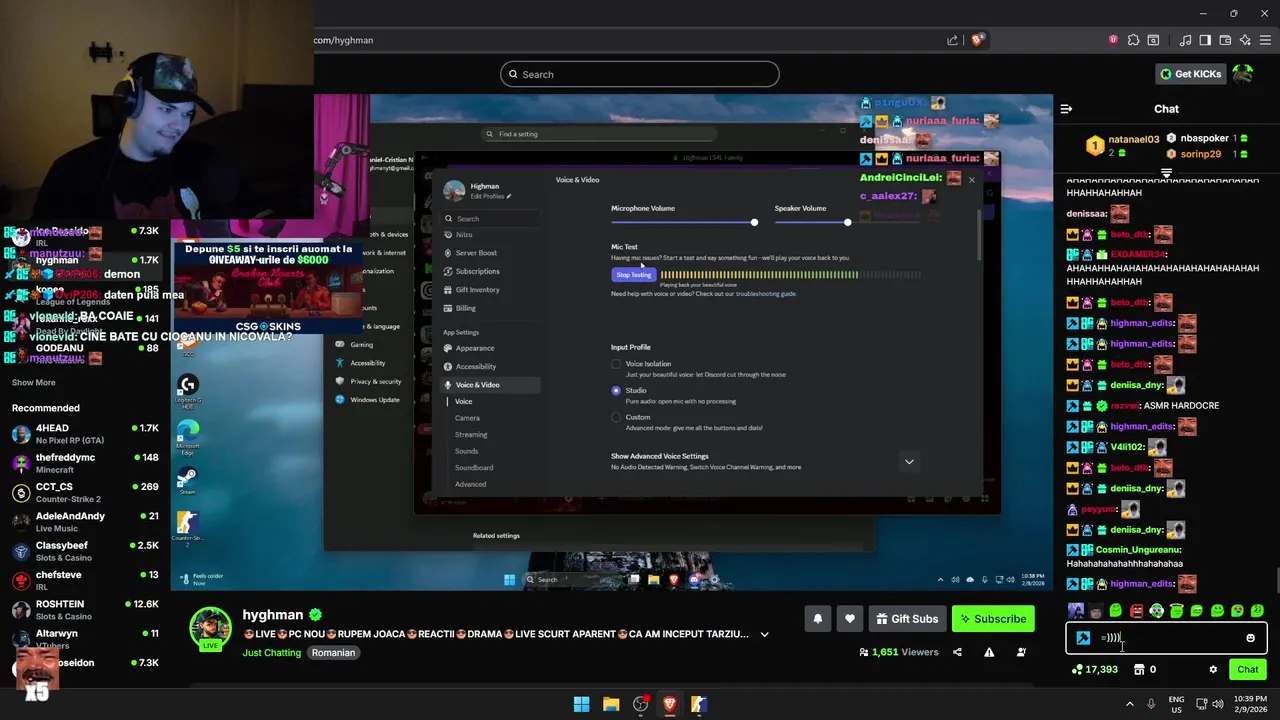The height and width of the screenshot is (720, 1280).
Task: Click the pink U extension icon
Action: tap(1113, 40)
